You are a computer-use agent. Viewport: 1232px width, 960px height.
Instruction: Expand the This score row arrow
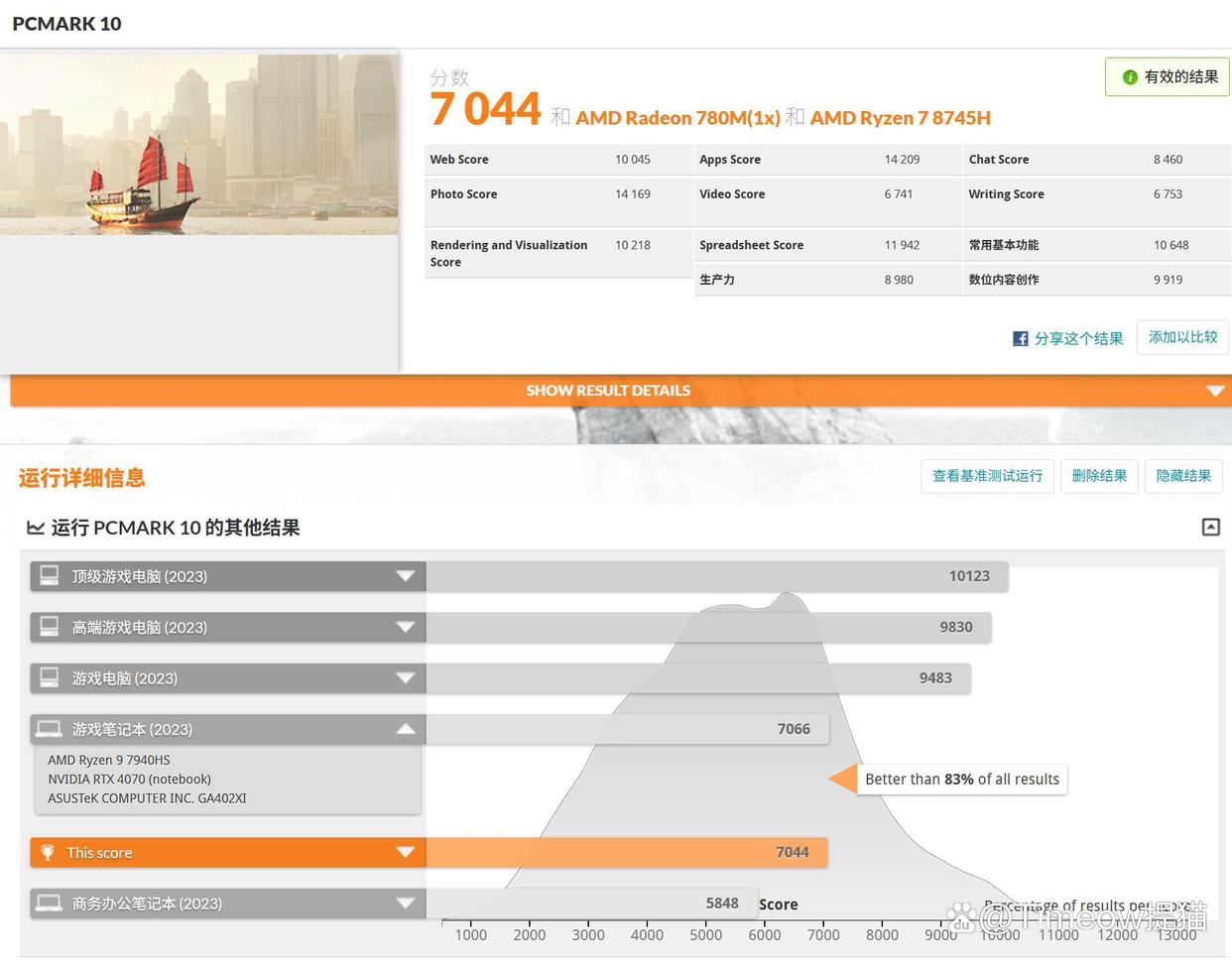point(405,852)
